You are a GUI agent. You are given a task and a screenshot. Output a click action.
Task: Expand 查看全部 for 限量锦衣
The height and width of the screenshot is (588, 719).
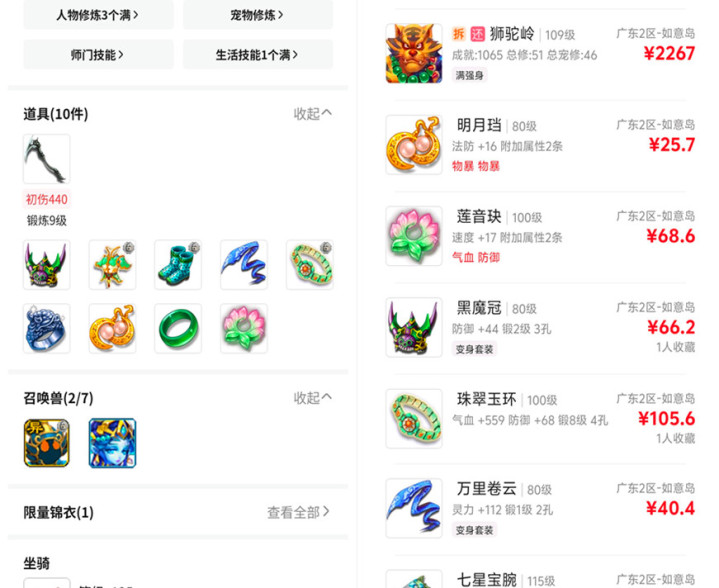coord(298,512)
